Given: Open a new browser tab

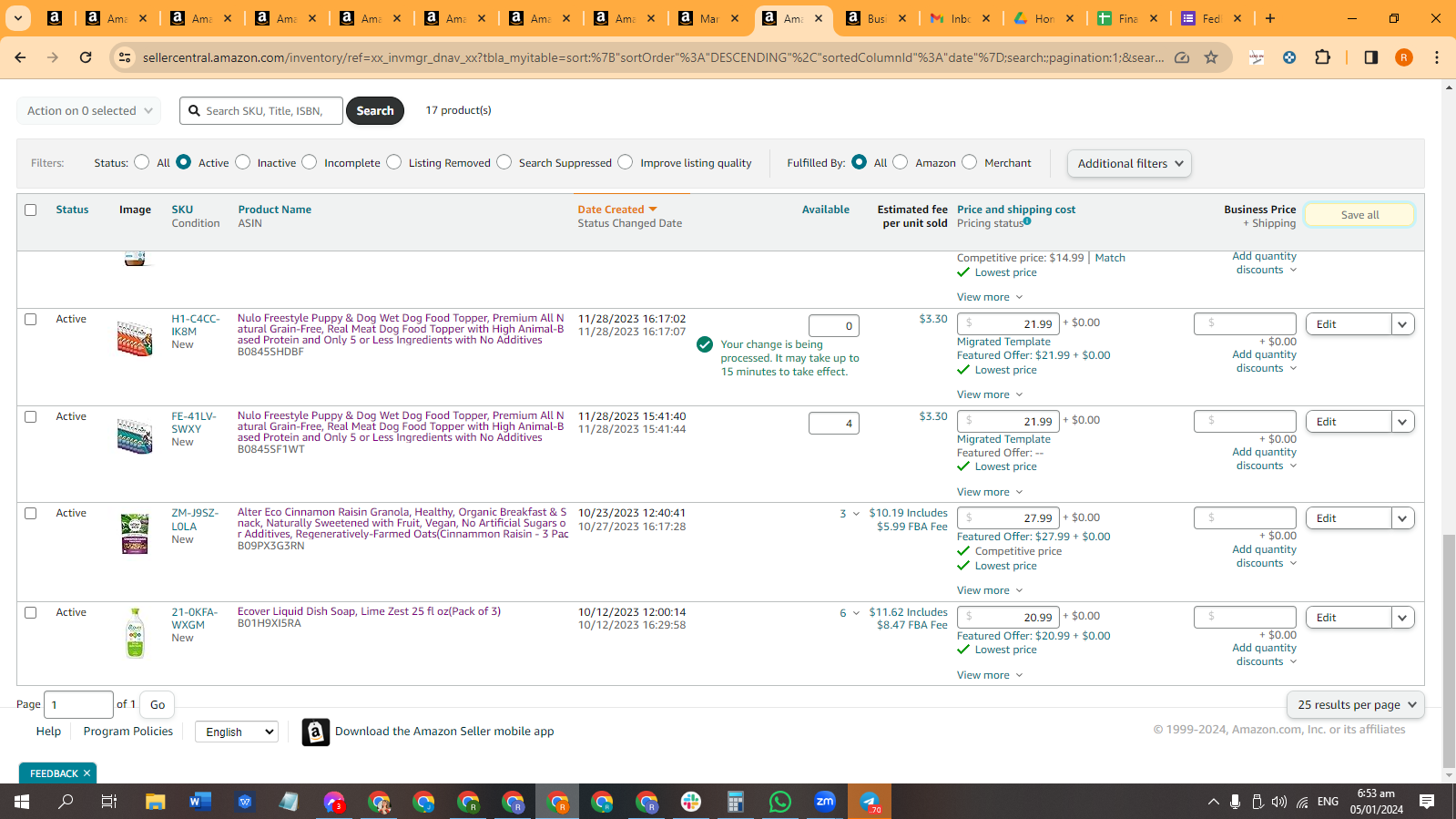Looking at the screenshot, I should 1270,18.
